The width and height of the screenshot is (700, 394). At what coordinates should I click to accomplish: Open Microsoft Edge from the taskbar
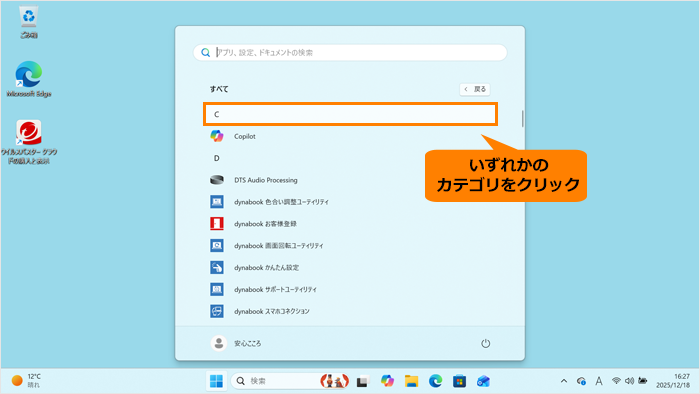435,381
